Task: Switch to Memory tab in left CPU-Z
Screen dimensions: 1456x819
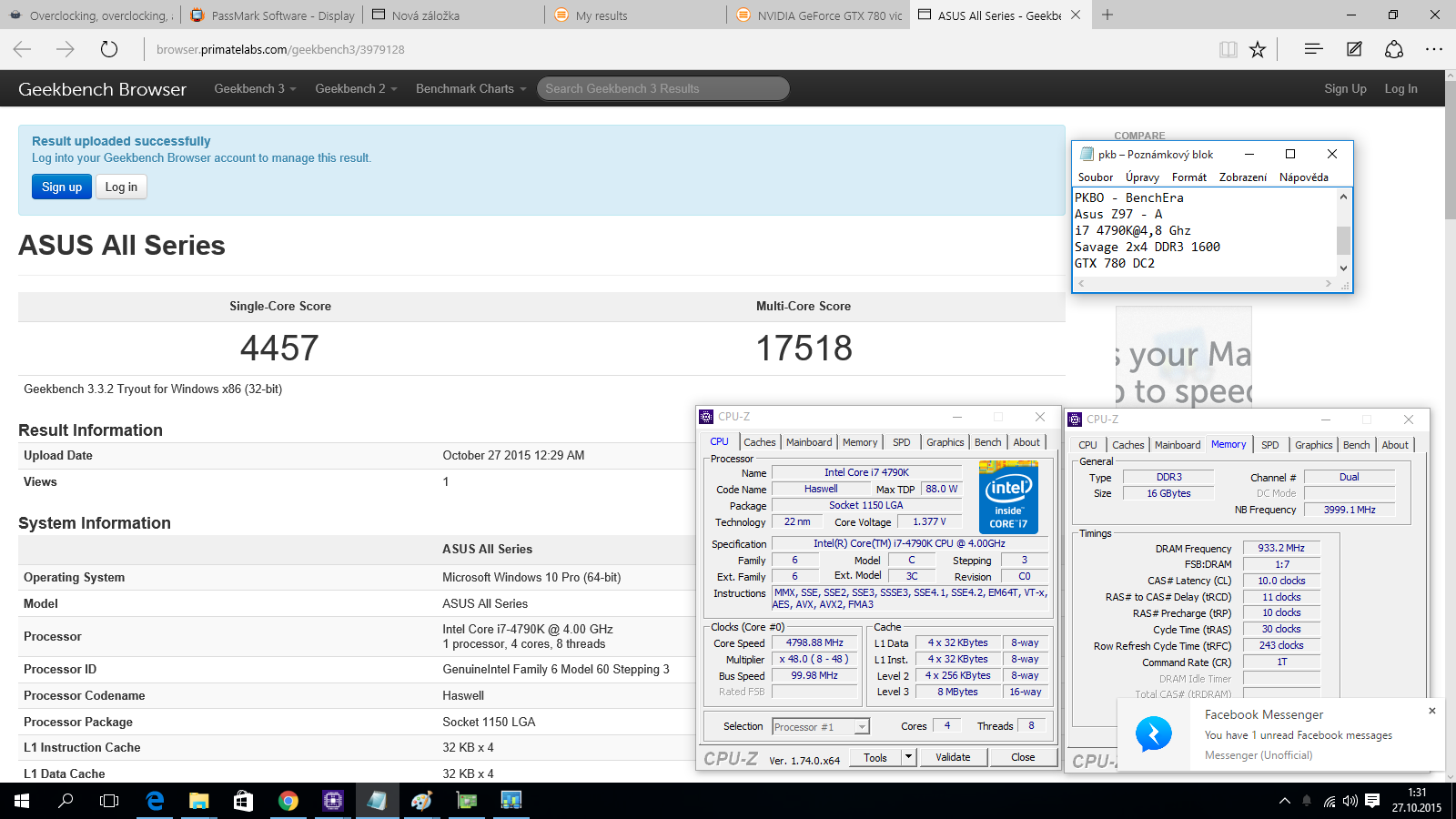Action: [860, 442]
